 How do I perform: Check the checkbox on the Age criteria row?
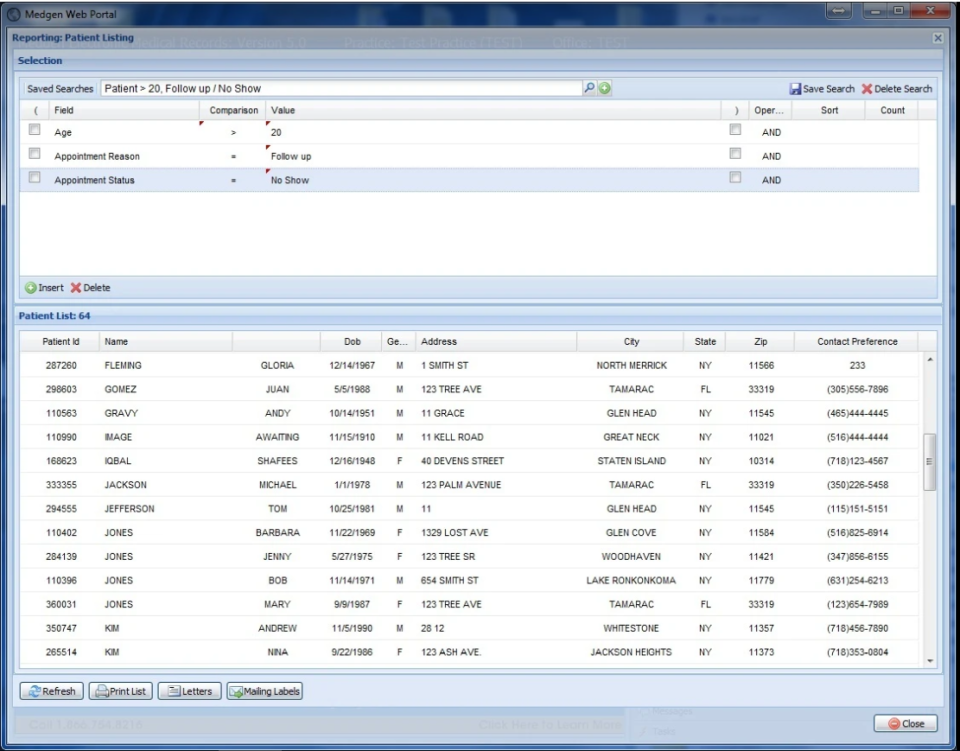pyautogui.click(x=34, y=128)
